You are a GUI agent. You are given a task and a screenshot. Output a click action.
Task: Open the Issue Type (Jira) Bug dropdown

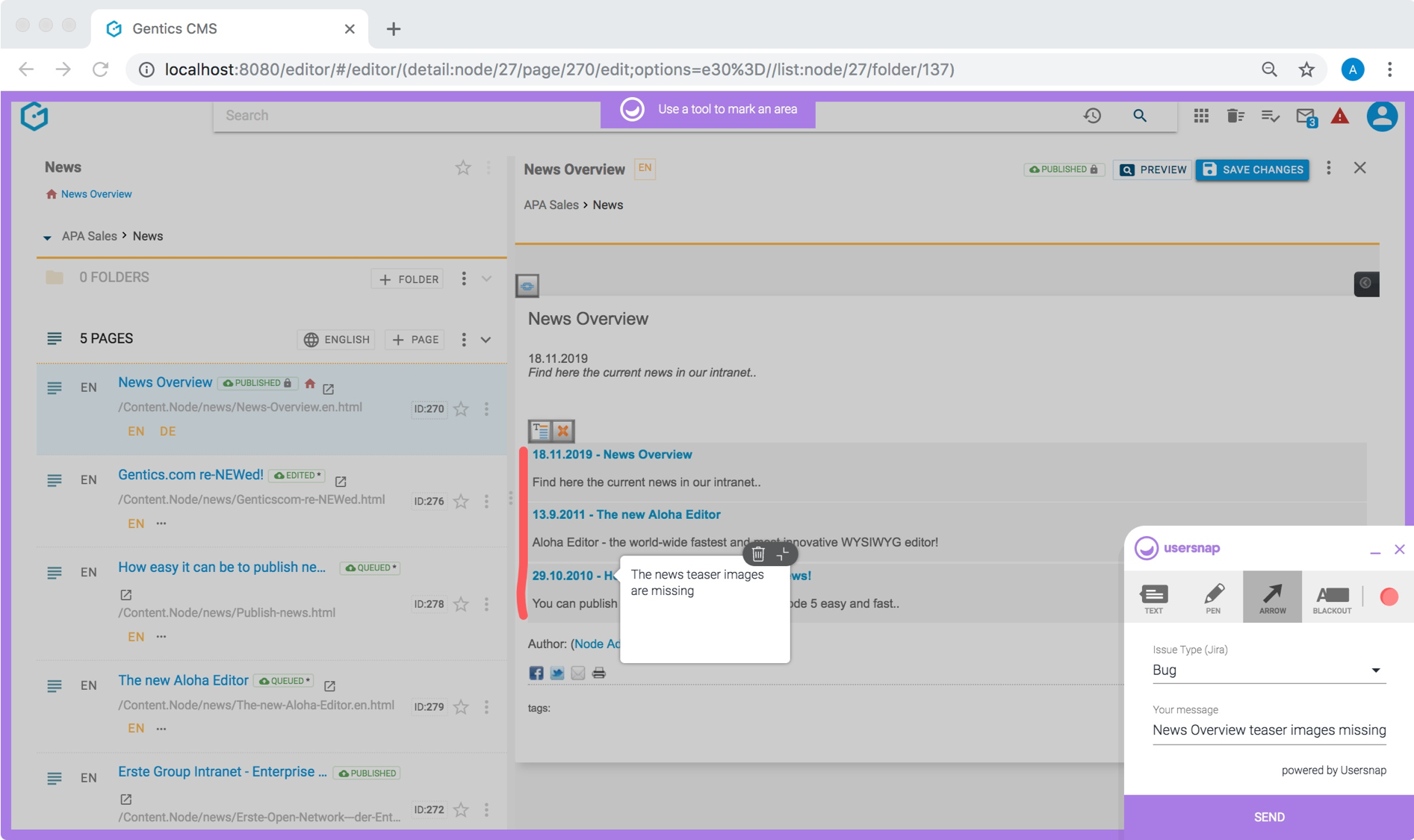pyautogui.click(x=1268, y=671)
